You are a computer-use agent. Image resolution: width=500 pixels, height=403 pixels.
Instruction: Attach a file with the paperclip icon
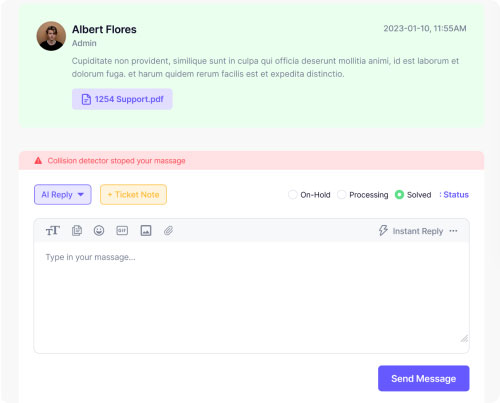tap(168, 231)
